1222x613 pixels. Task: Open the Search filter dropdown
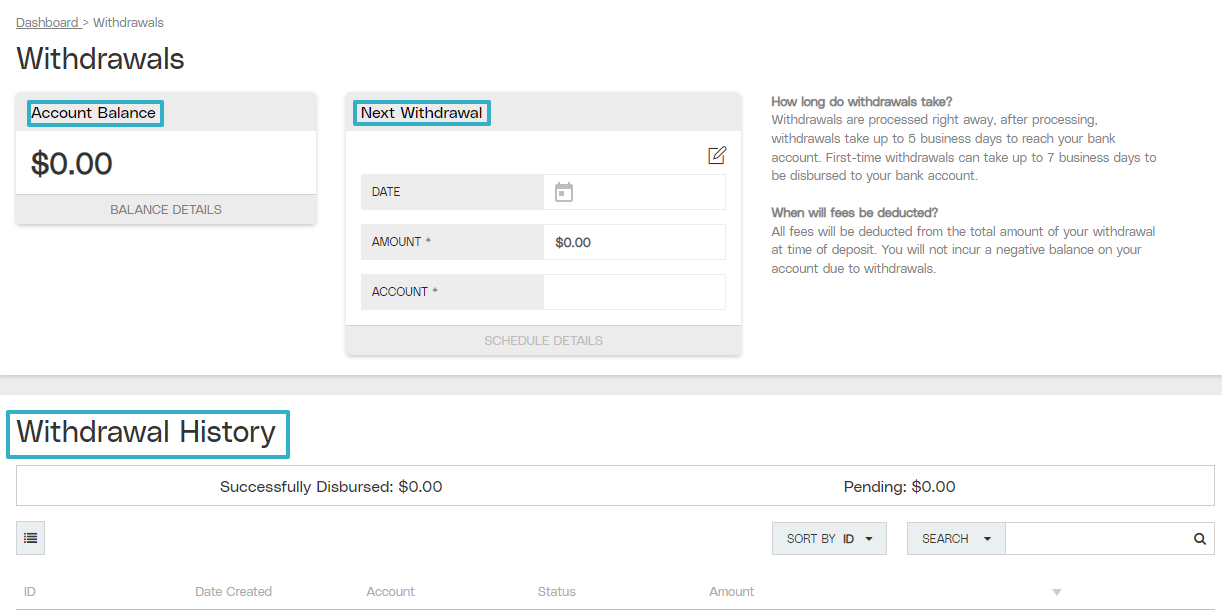(955, 538)
